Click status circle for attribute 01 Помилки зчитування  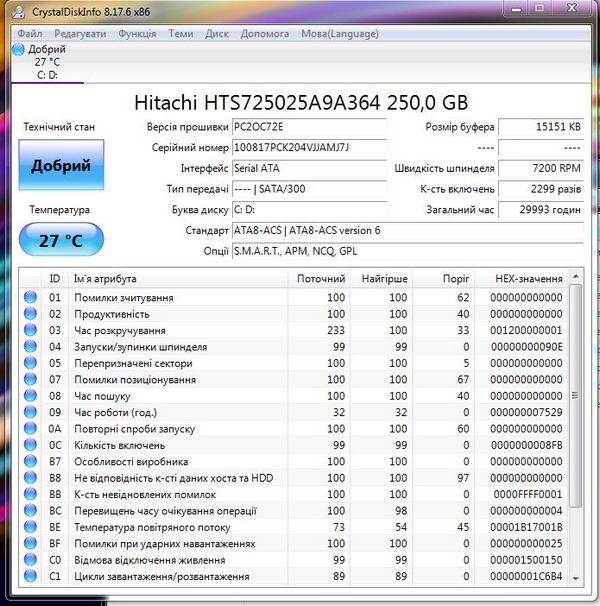click(x=30, y=298)
